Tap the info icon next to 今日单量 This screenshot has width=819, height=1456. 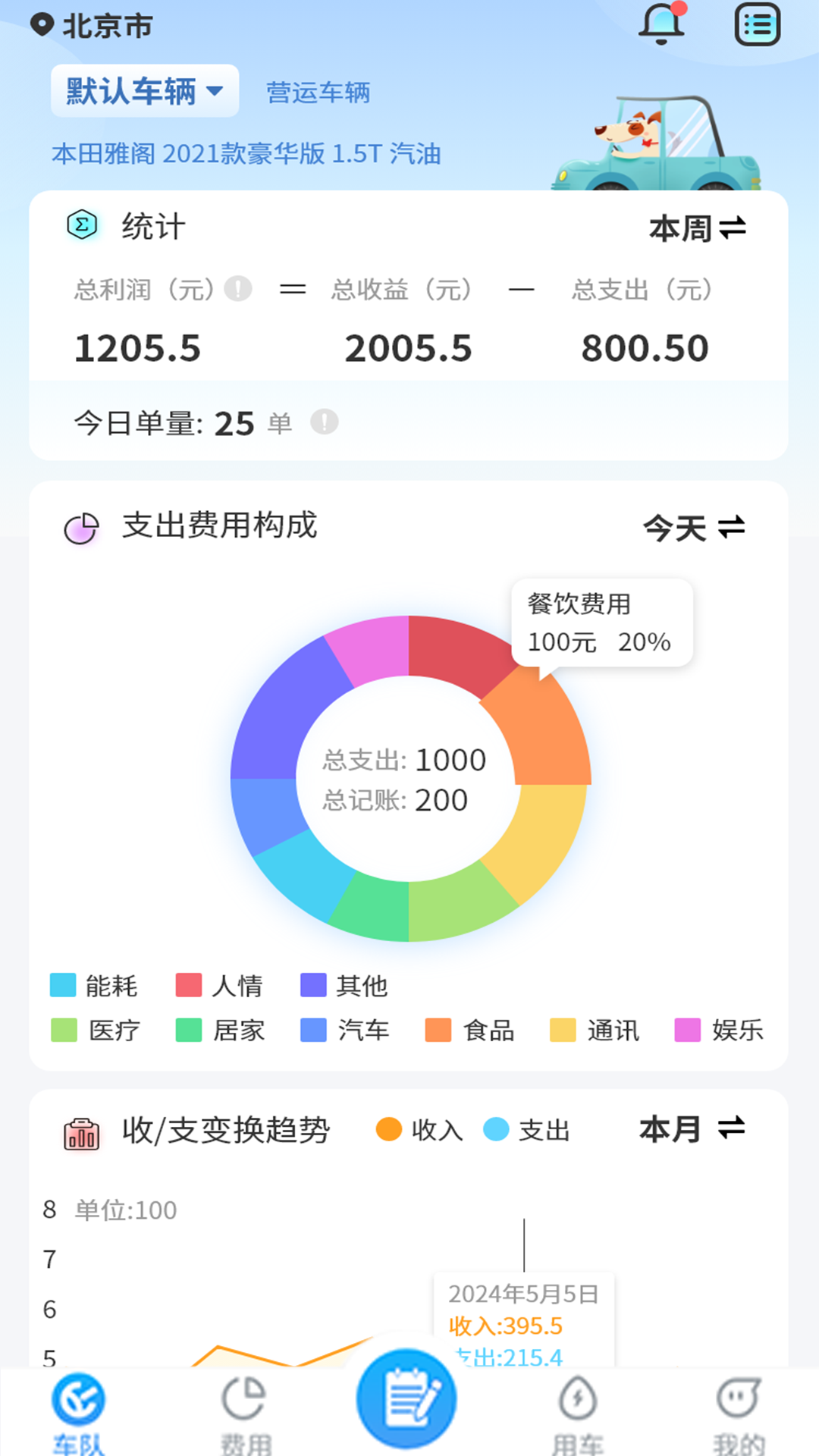(325, 422)
